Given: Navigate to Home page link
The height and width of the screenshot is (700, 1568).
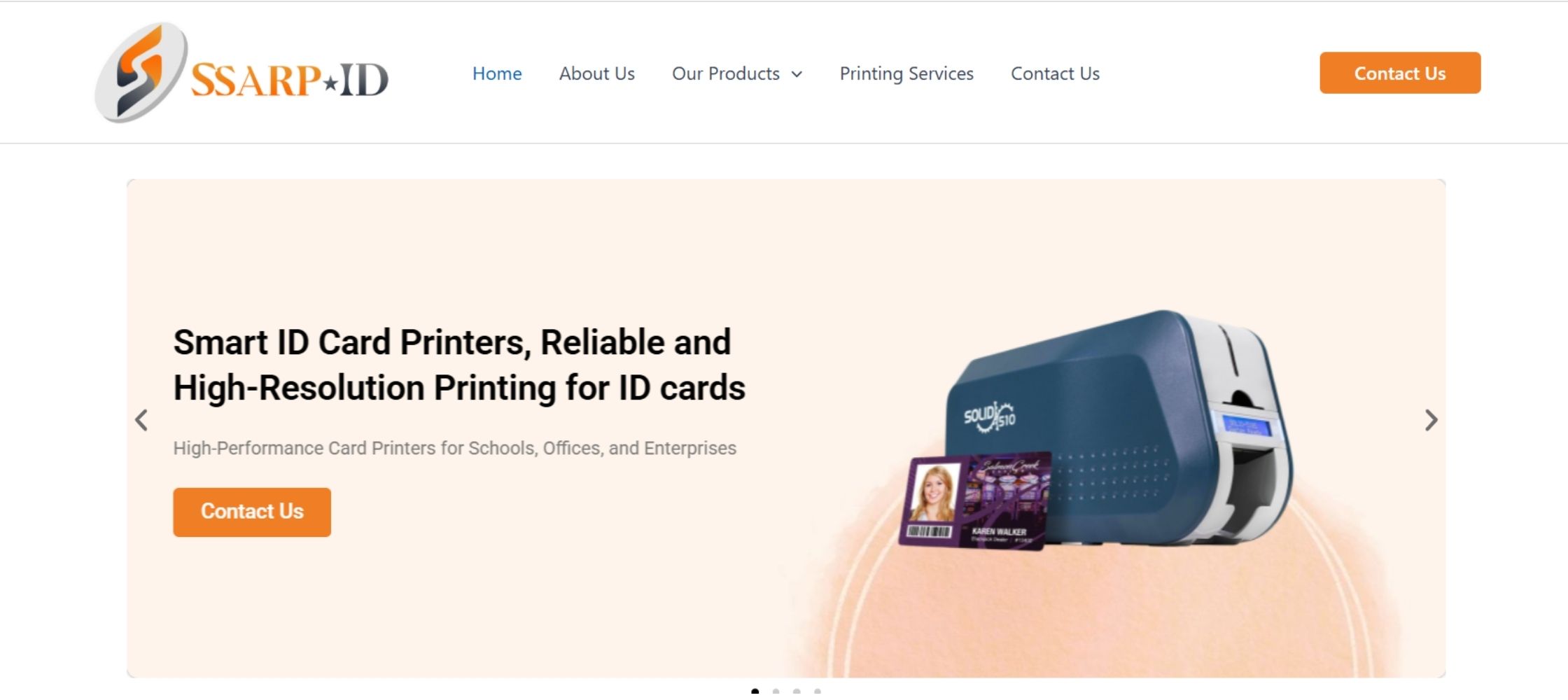Looking at the screenshot, I should (497, 73).
